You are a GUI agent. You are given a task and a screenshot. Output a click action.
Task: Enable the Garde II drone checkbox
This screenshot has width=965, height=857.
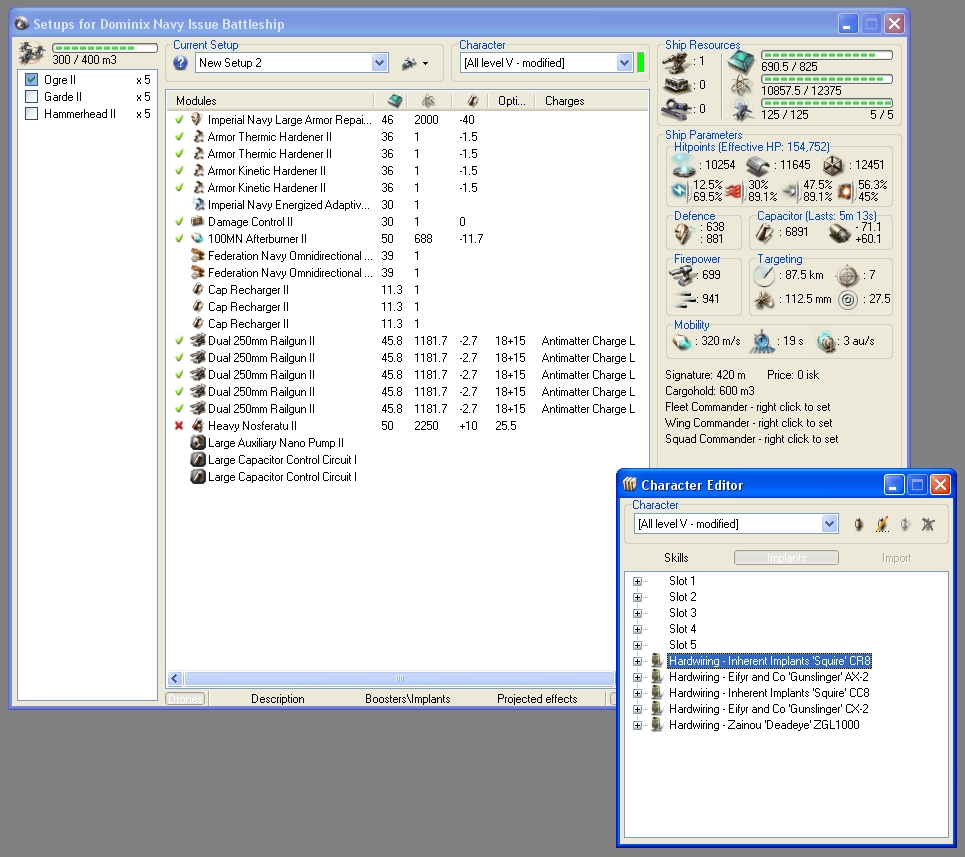[32, 97]
